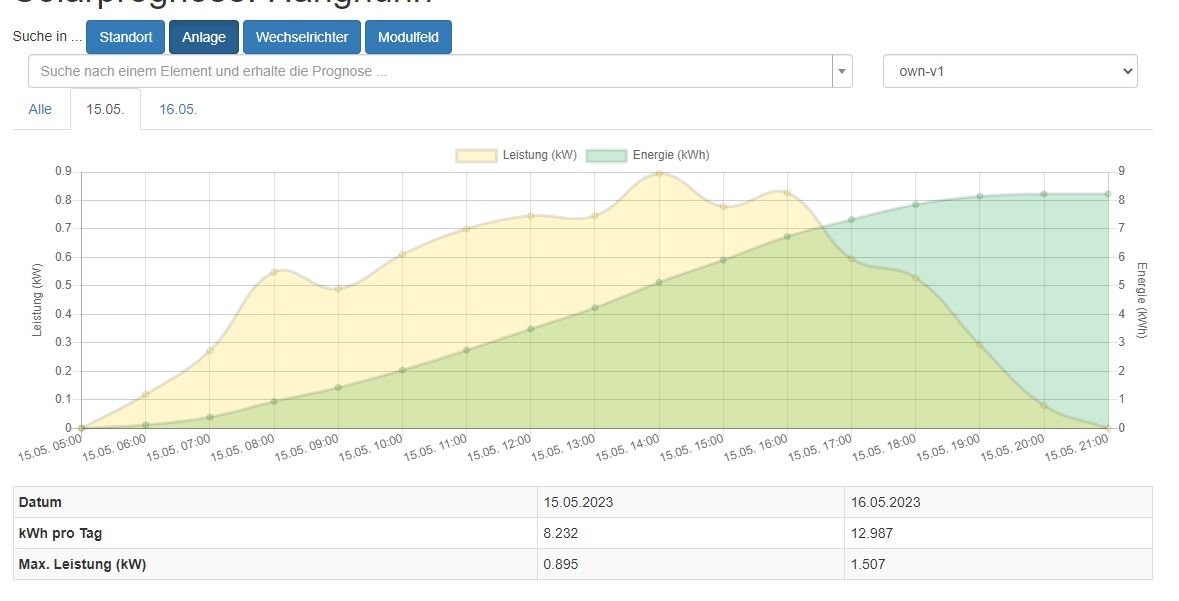Click the energy data point at 21:00
1179x601 pixels.
1108,194
